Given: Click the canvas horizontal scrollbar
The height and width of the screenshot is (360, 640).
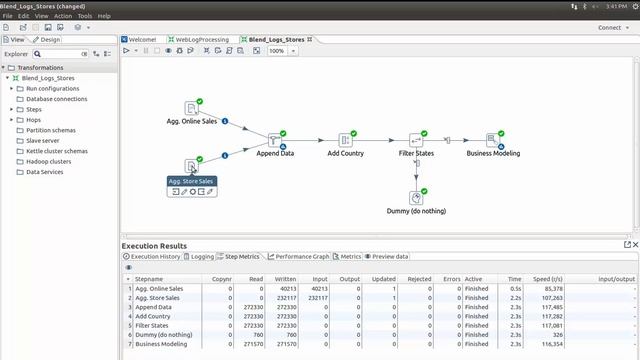Looking at the screenshot, I should coord(376,236).
